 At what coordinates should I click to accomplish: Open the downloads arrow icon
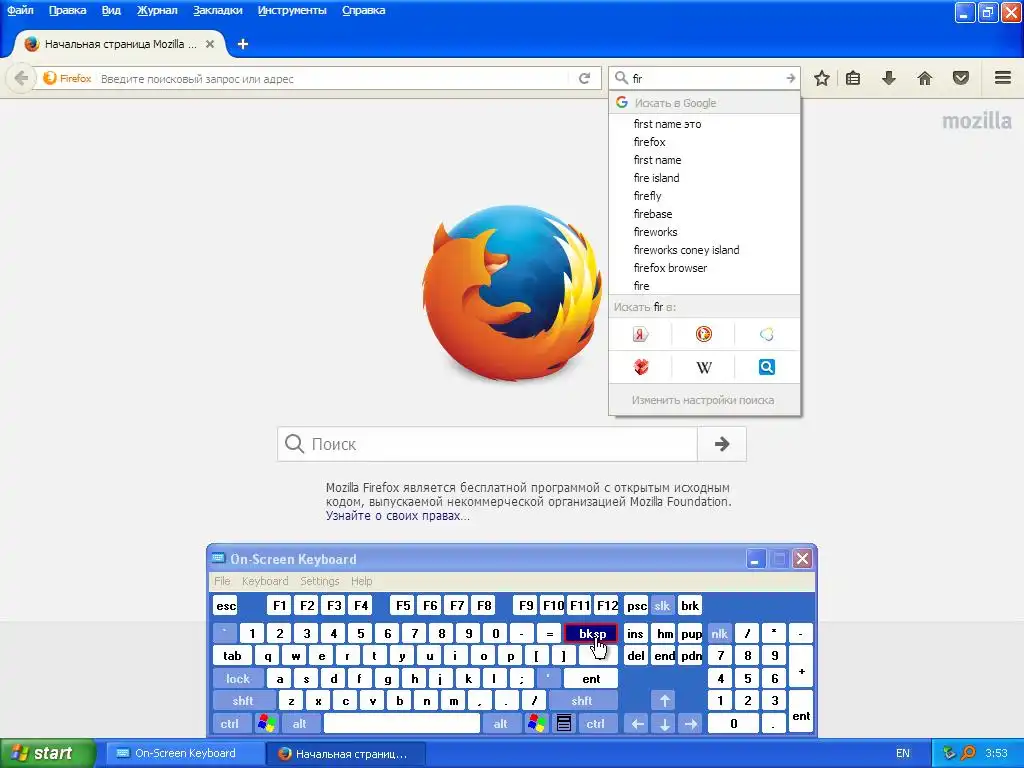889,78
